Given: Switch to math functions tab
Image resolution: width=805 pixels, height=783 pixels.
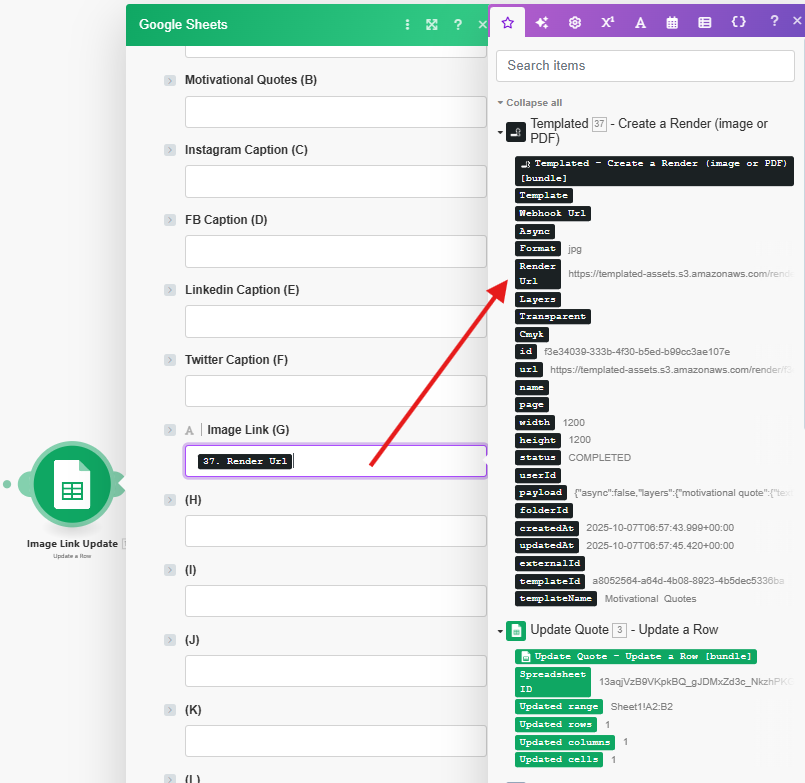Looking at the screenshot, I should coord(607,23).
